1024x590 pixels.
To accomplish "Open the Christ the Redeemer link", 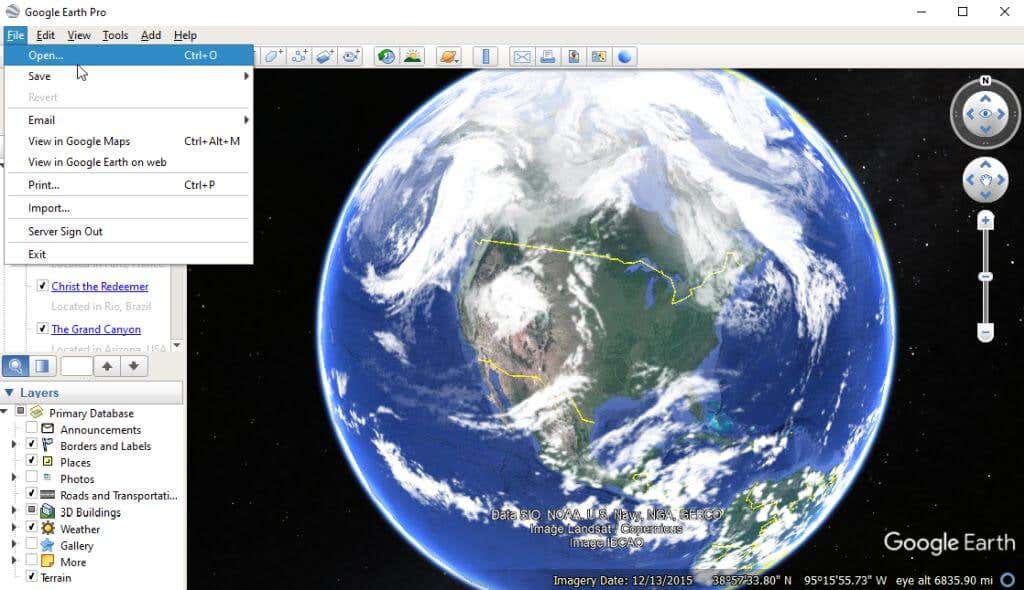I will pyautogui.click(x=100, y=286).
